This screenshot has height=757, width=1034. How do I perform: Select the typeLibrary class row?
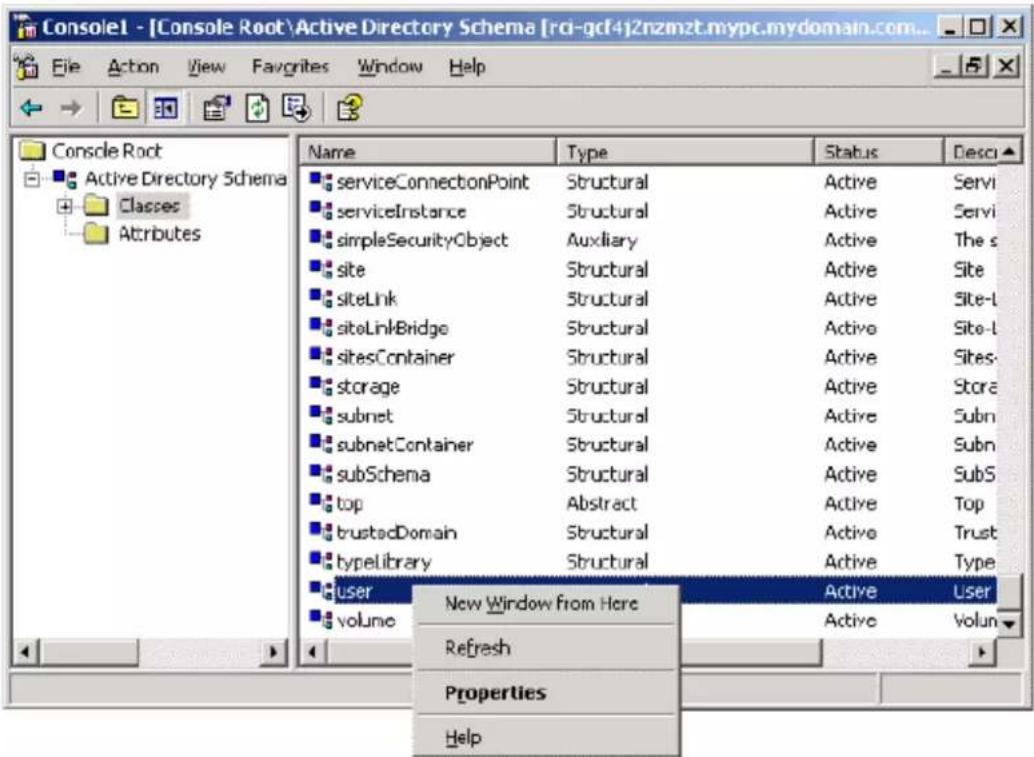coord(648,561)
